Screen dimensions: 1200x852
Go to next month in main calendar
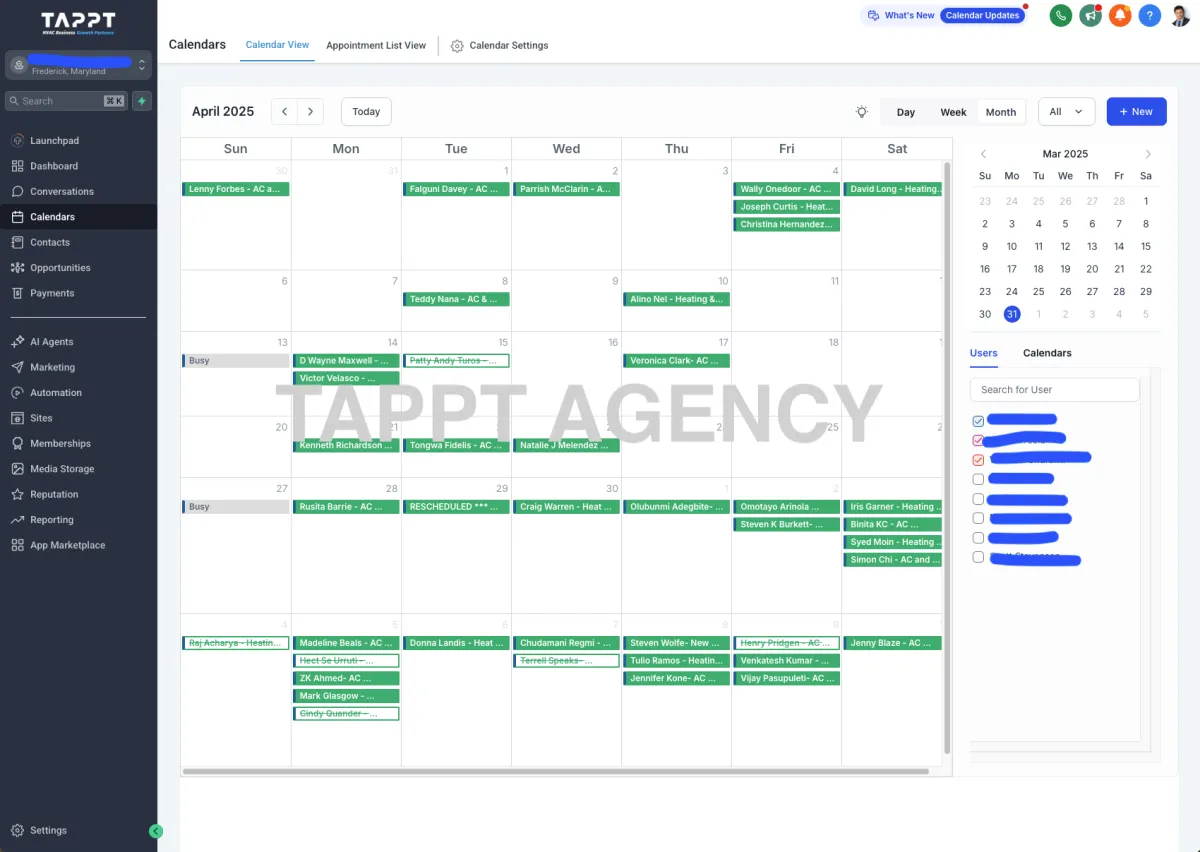click(x=311, y=112)
